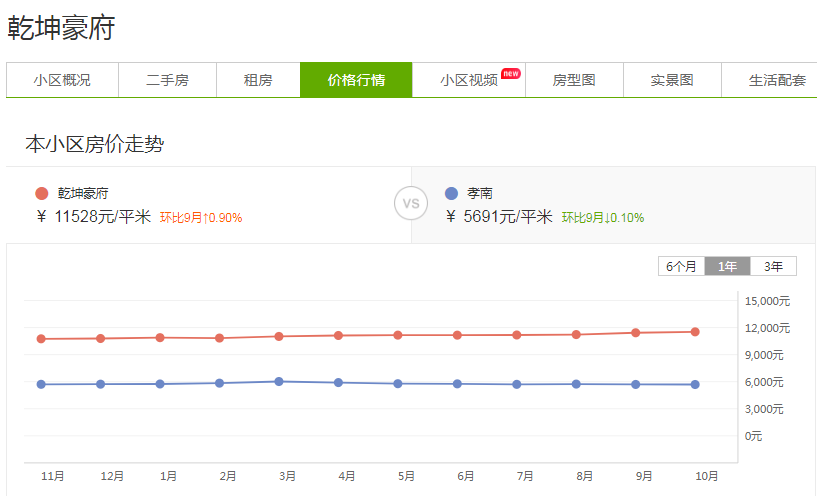The height and width of the screenshot is (496, 817).
Task: Select the 价格行情 tab
Action: pos(356,80)
